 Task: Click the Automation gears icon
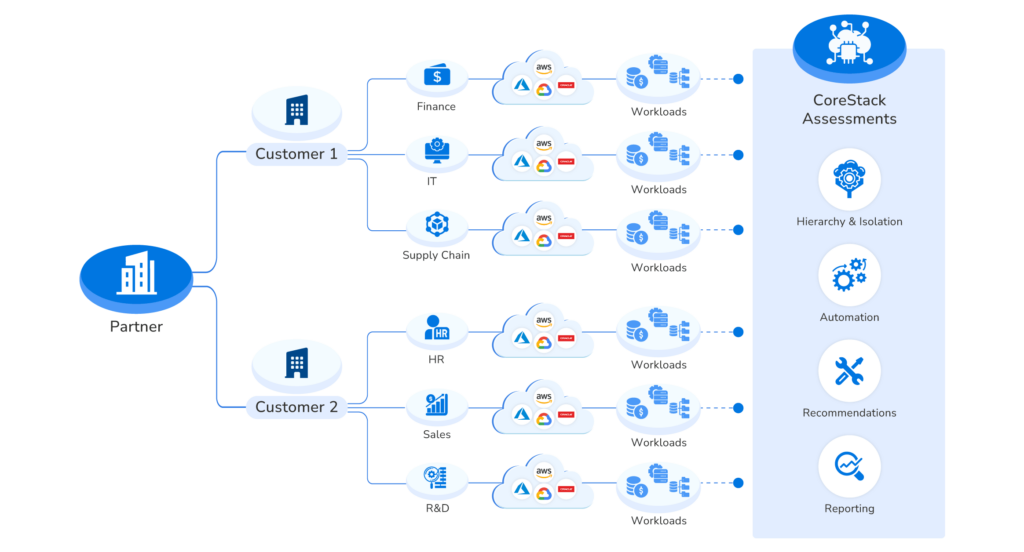click(849, 276)
